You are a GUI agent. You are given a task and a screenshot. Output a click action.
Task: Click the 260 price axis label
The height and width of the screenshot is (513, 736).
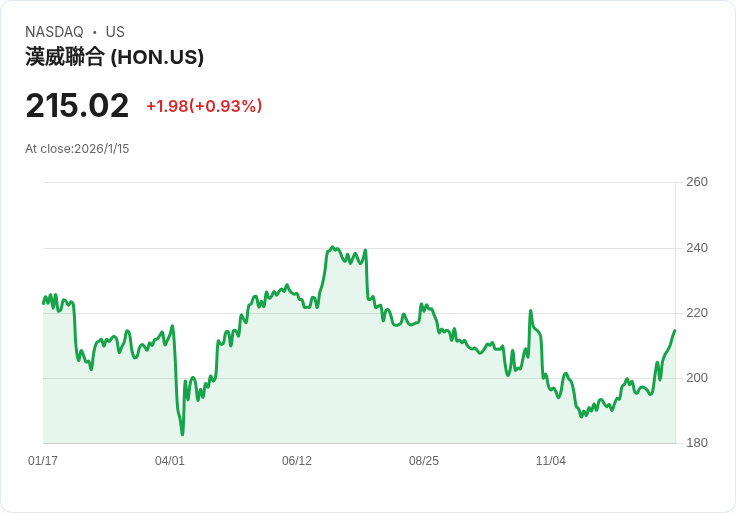coord(697,182)
